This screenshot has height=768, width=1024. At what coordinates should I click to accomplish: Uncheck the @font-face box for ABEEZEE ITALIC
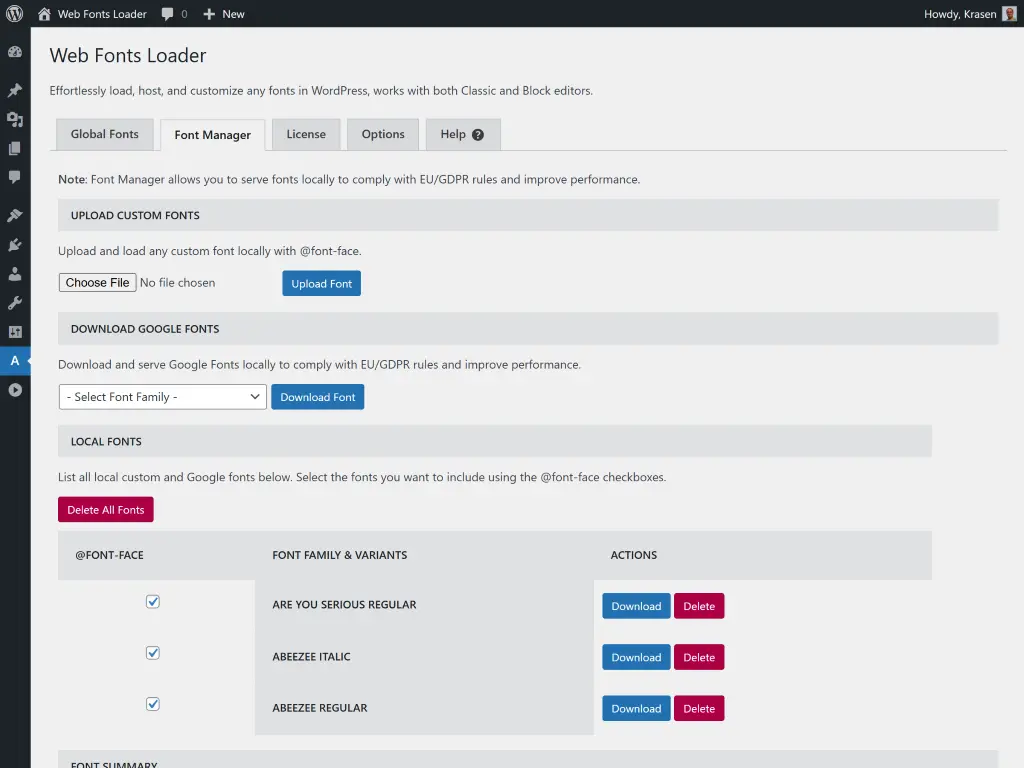click(x=153, y=652)
